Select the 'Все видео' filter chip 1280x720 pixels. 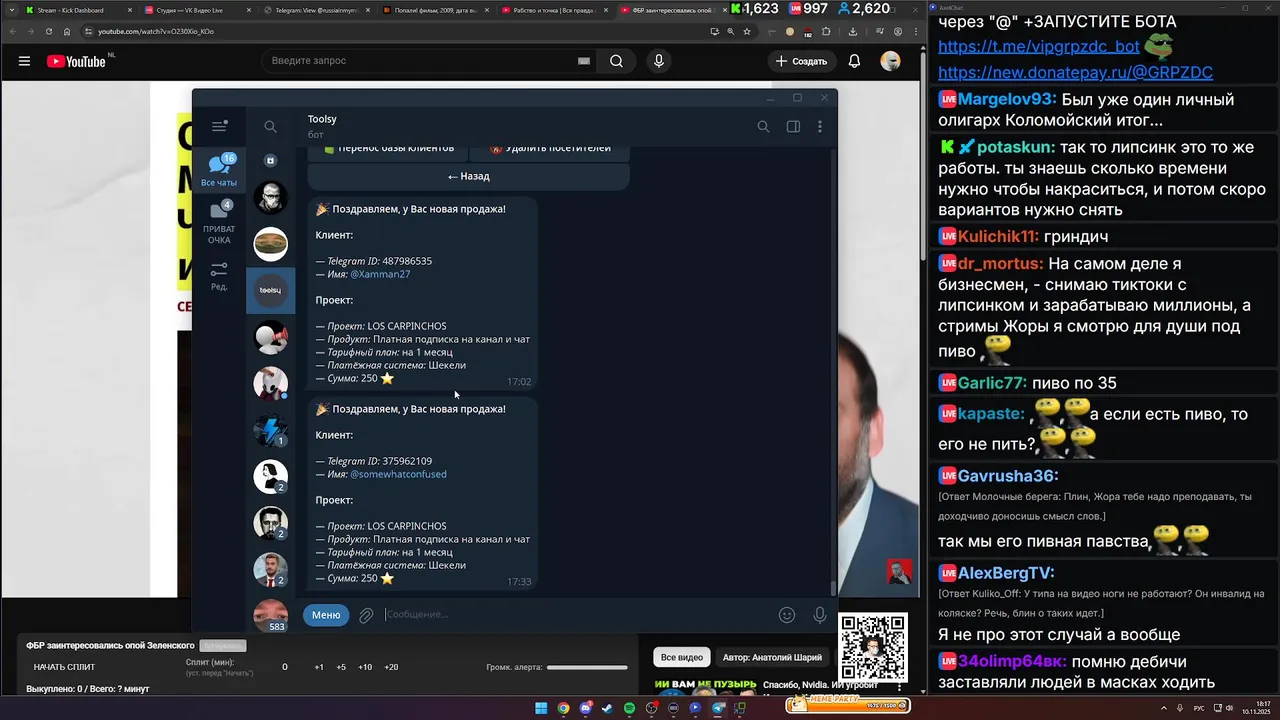tap(682, 657)
